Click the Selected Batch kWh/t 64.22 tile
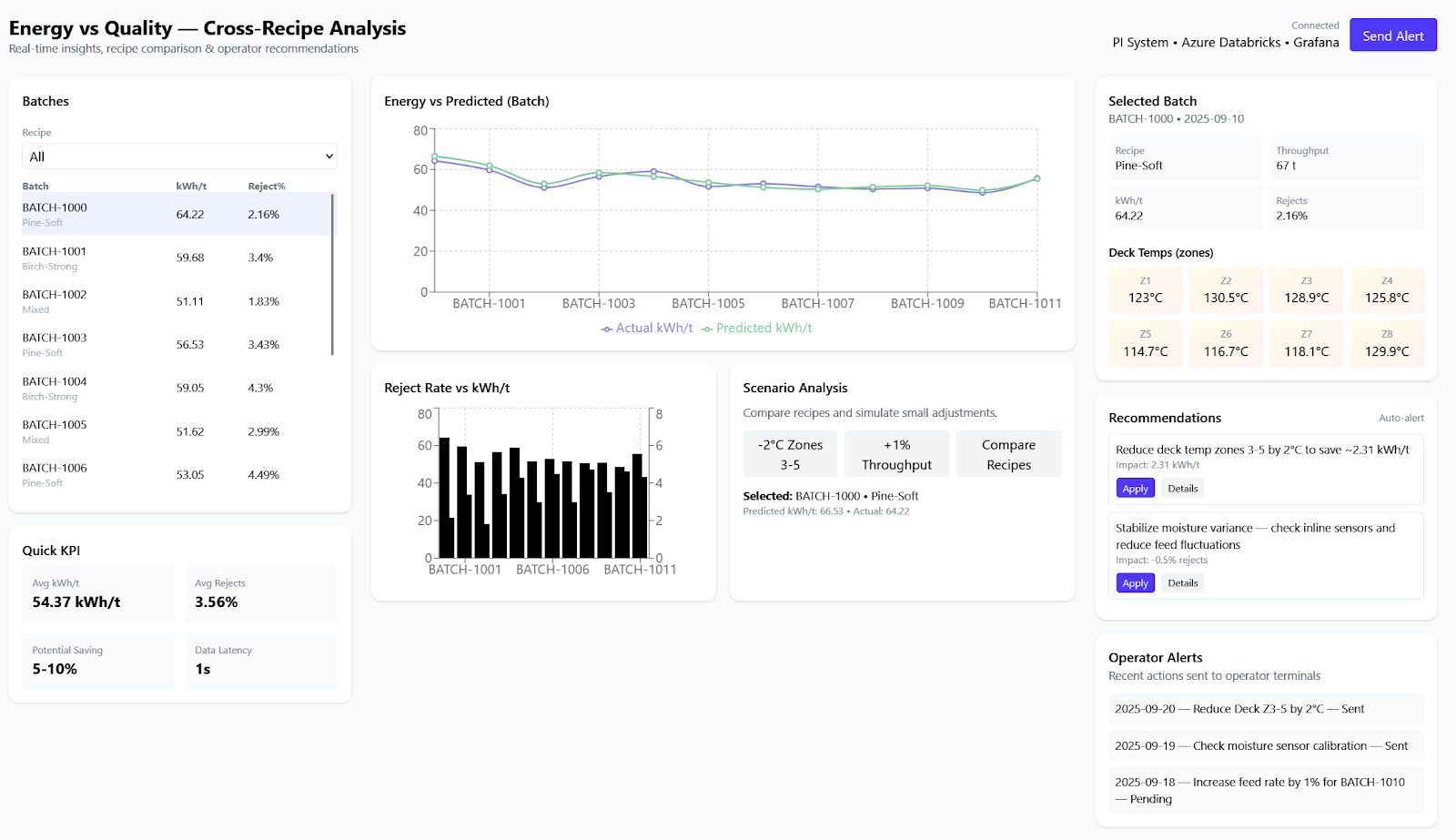The height and width of the screenshot is (840, 1456). tap(1186, 208)
